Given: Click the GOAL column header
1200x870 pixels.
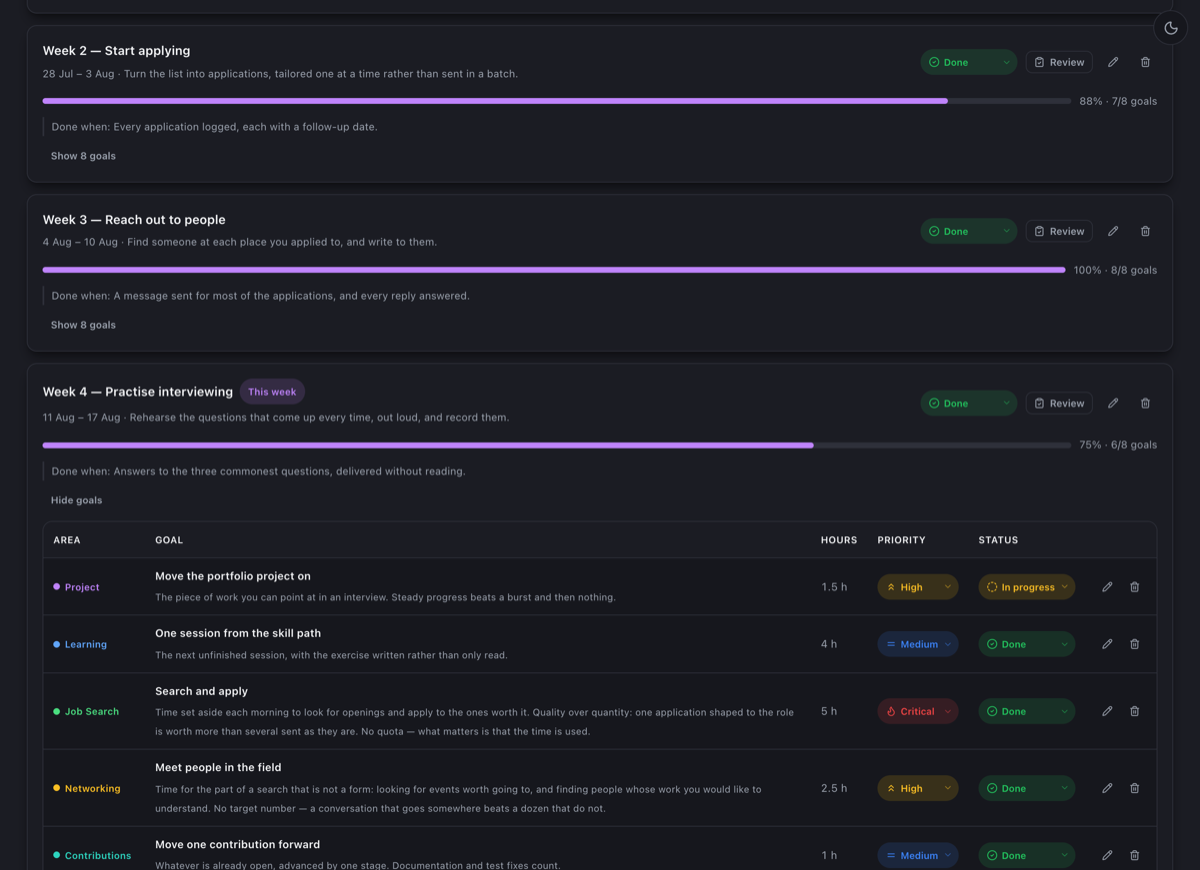Looking at the screenshot, I should (169, 540).
